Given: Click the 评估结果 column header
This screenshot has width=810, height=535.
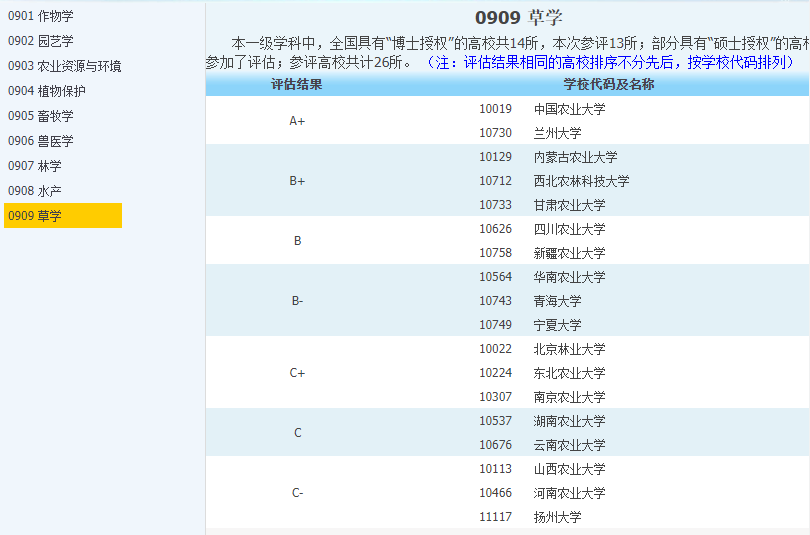Looking at the screenshot, I should (x=297, y=84).
